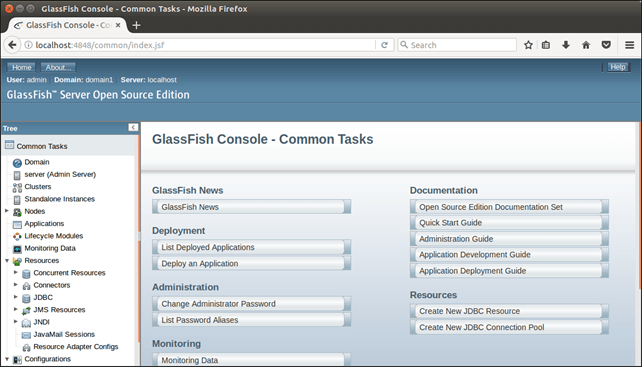Collapse the Configurations node arrow
Image resolution: width=642 pixels, height=367 pixels.
pos(7,359)
